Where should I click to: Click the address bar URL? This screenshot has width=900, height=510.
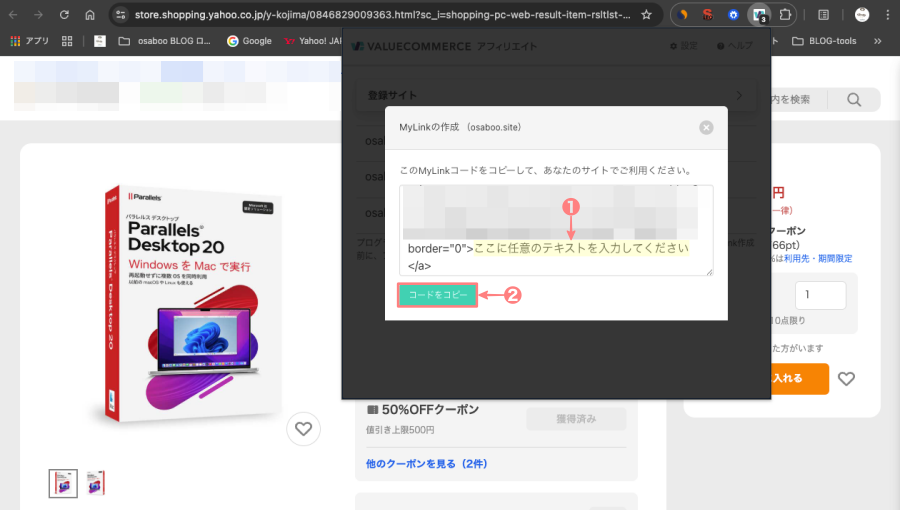pyautogui.click(x=382, y=15)
